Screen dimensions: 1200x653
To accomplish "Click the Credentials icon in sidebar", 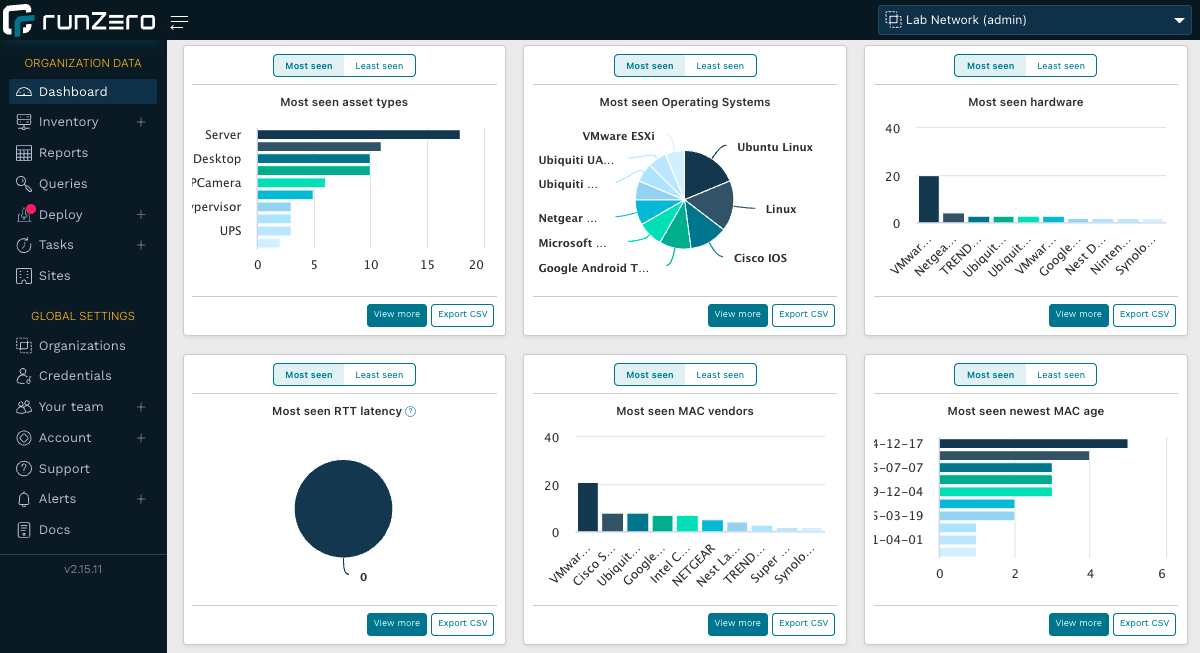I will click(x=24, y=376).
